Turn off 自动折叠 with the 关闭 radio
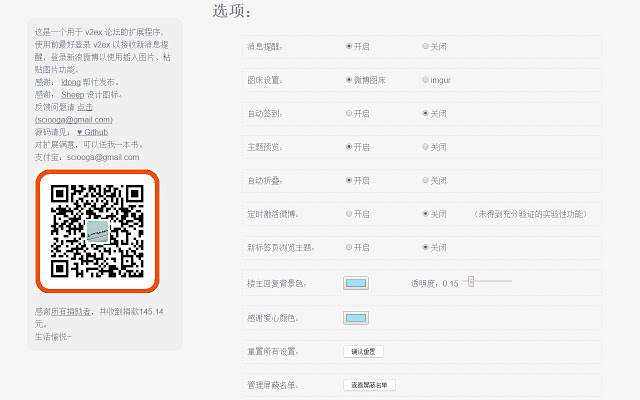The width and height of the screenshot is (640, 400). [425, 181]
